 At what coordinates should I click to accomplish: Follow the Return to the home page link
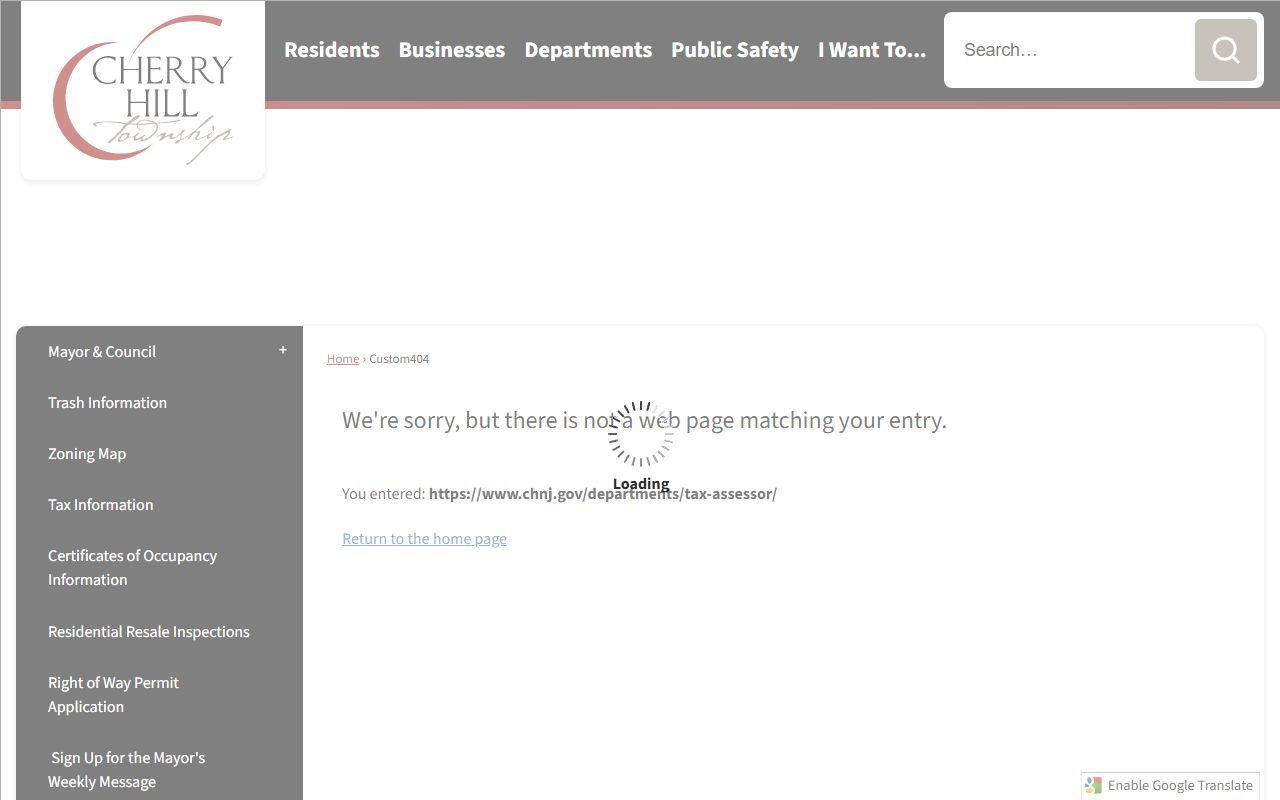[424, 539]
